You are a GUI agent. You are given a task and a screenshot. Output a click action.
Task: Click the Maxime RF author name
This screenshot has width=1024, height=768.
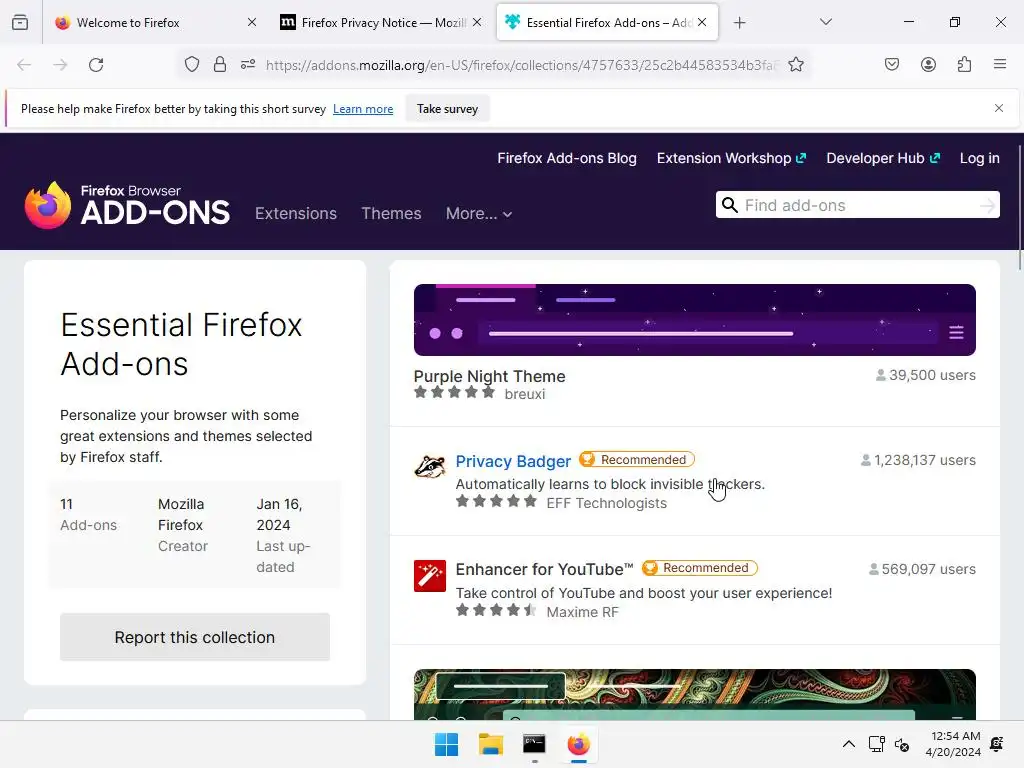(x=583, y=612)
